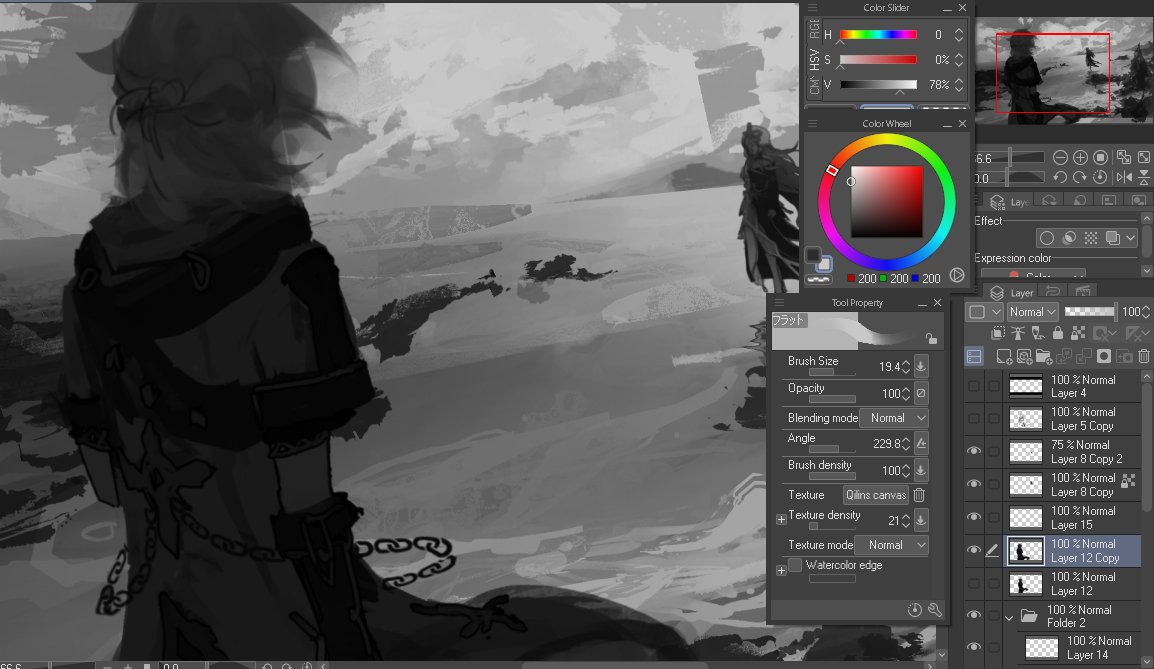Hide Layer 12 Copy

tap(974, 551)
